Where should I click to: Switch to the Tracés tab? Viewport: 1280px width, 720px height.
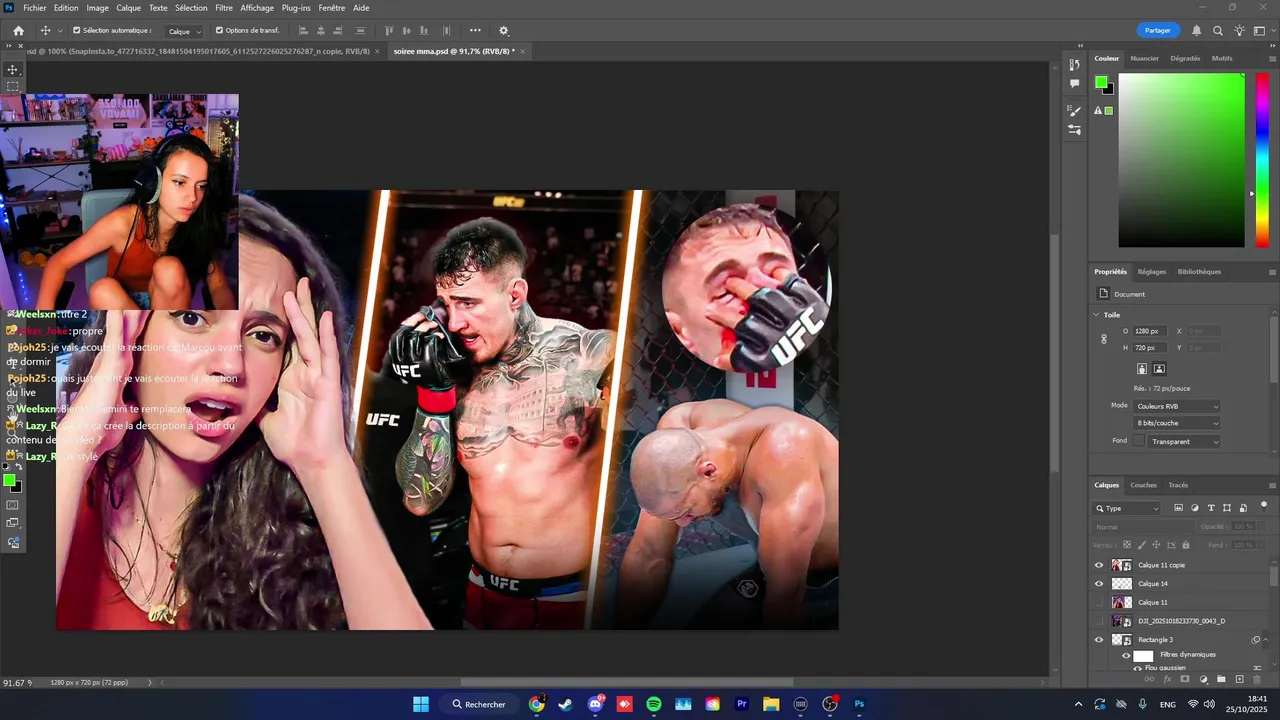[x=1178, y=485]
